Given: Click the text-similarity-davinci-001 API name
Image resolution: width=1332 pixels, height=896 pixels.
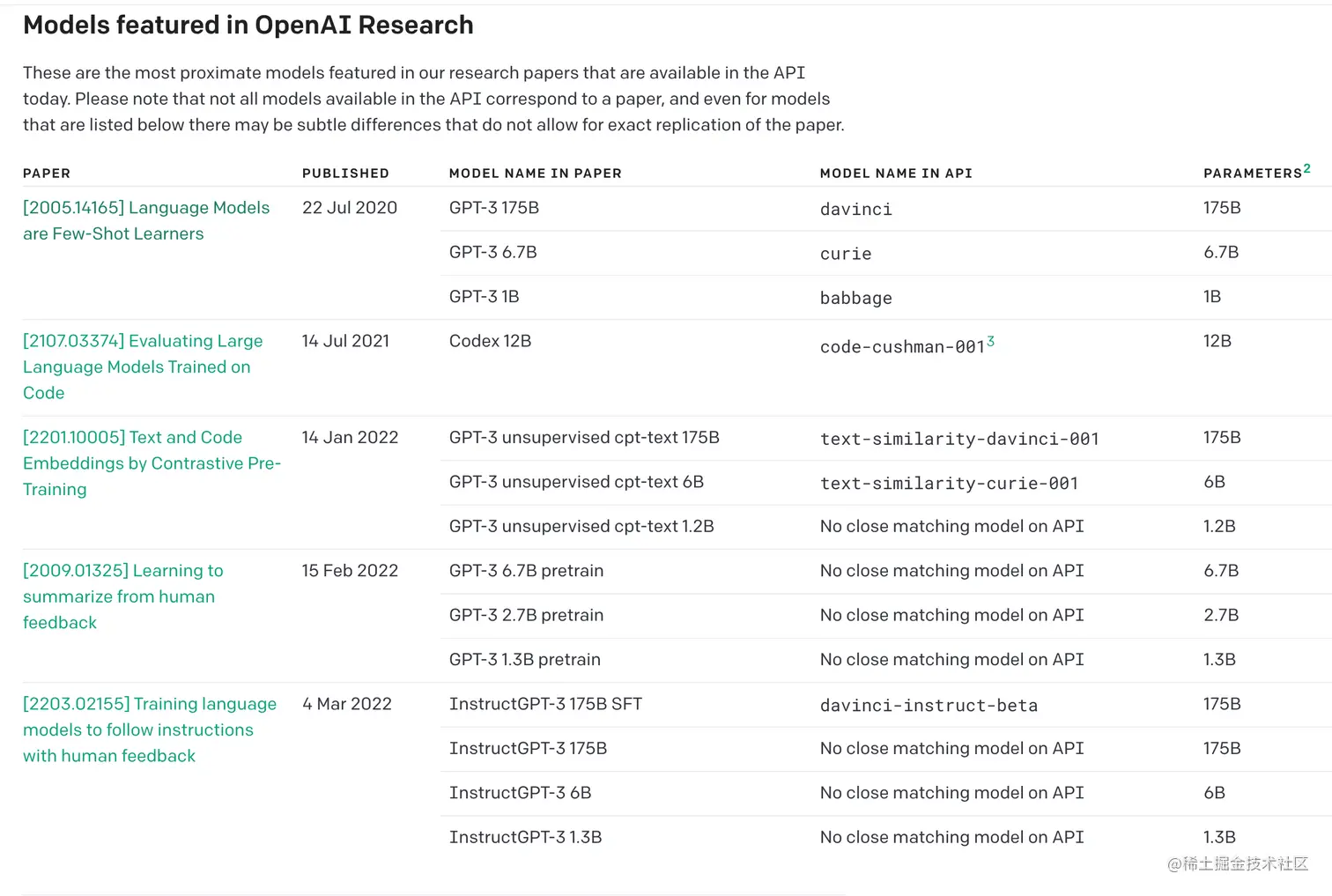Looking at the screenshot, I should 959,439.
